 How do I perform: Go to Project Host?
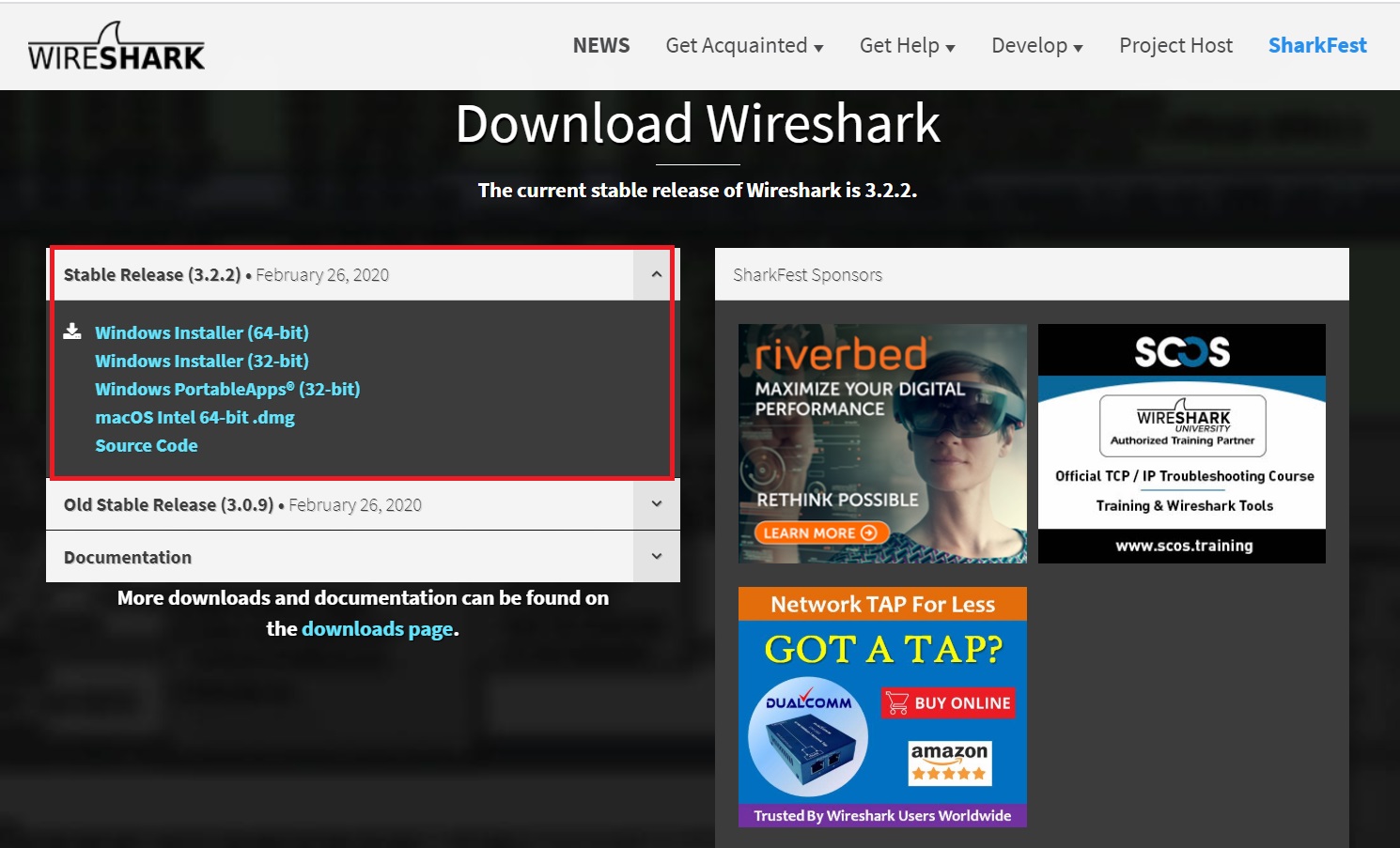pos(1175,45)
